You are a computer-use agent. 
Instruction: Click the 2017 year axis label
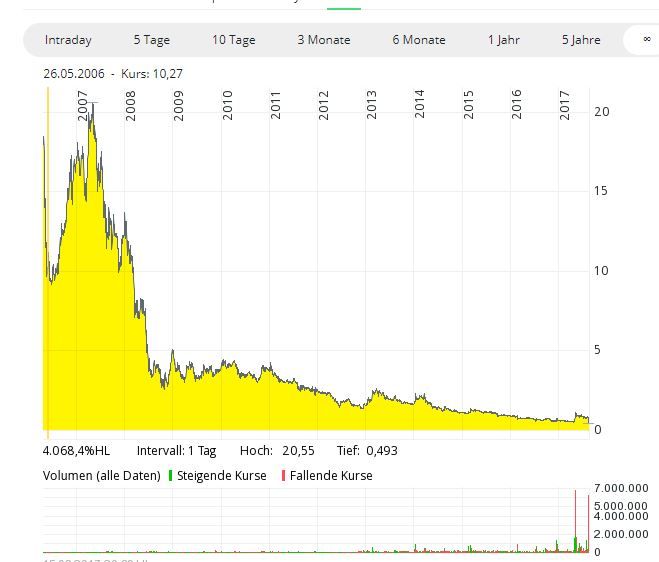pos(565,105)
